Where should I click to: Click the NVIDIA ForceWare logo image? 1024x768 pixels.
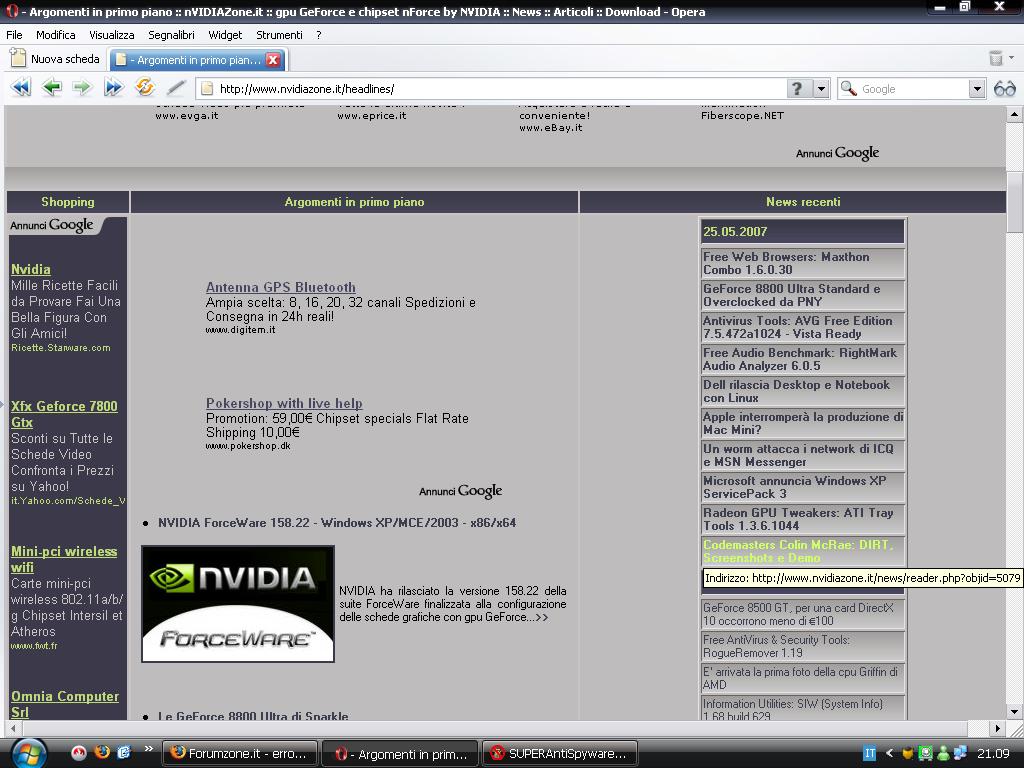click(238, 604)
